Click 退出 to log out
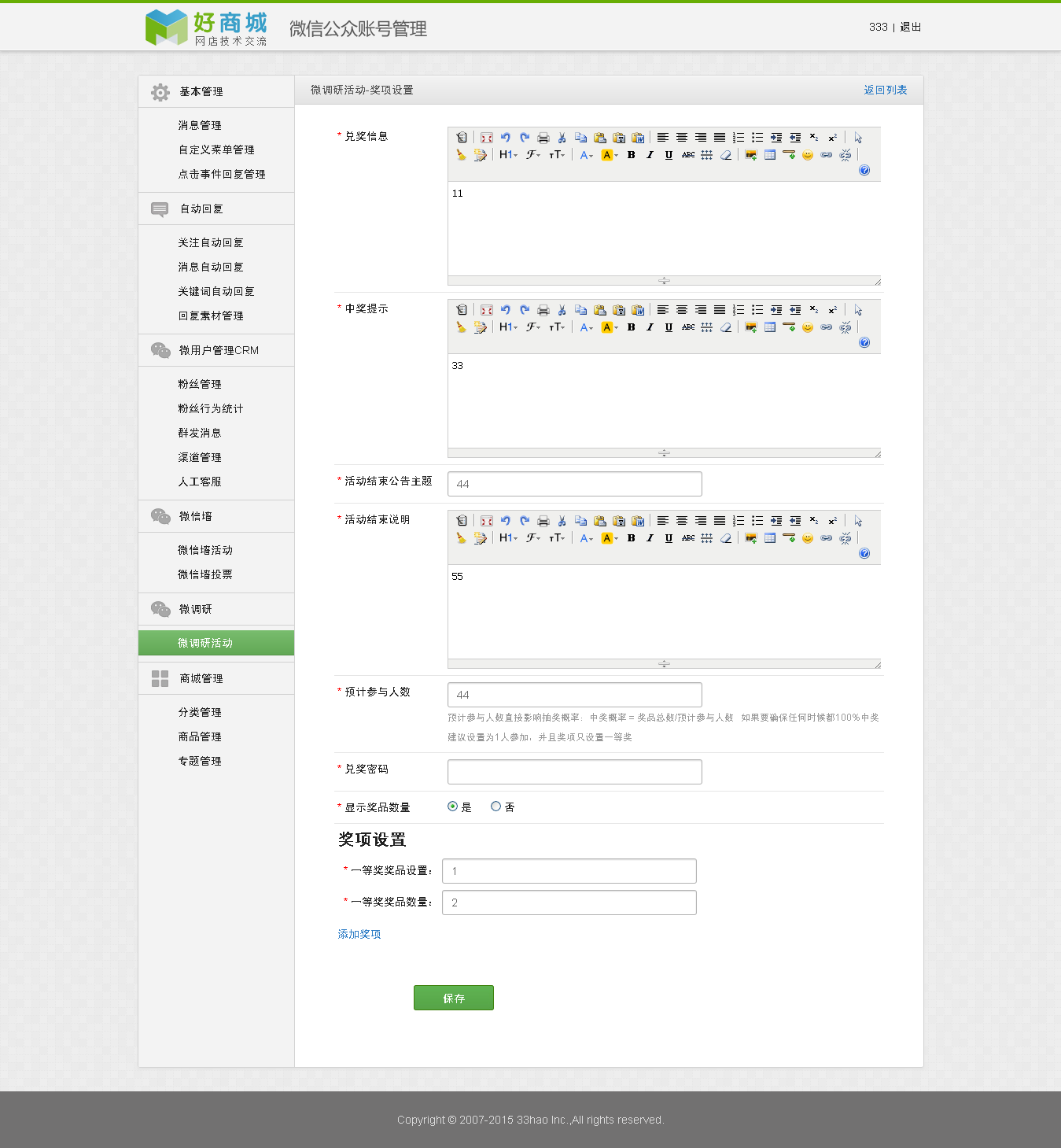The width and height of the screenshot is (1061, 1148). 911,27
